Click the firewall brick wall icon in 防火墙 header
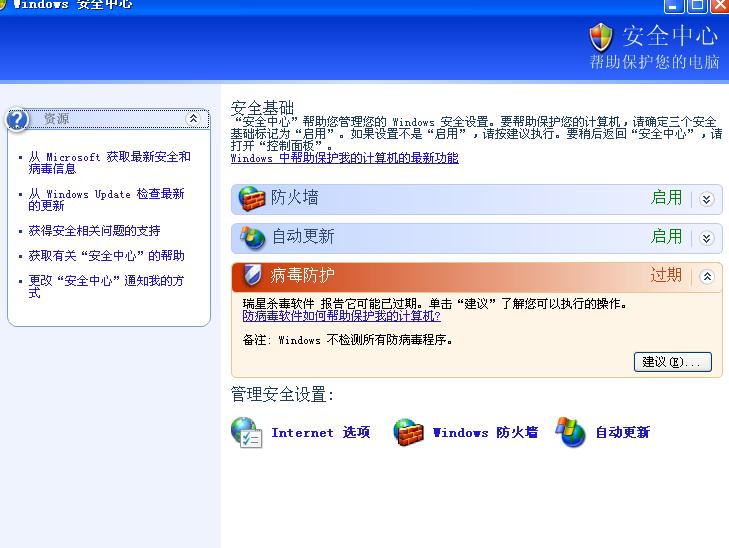 point(252,198)
